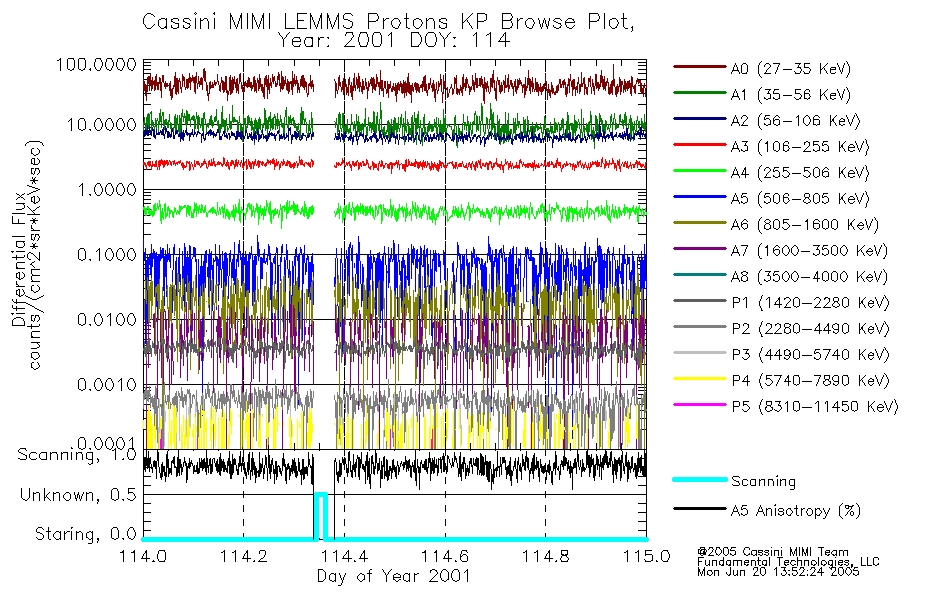Click the Unknown, 0.5 axis label
Image resolution: width=950 pixels, height=600 pixels.
click(x=78, y=496)
